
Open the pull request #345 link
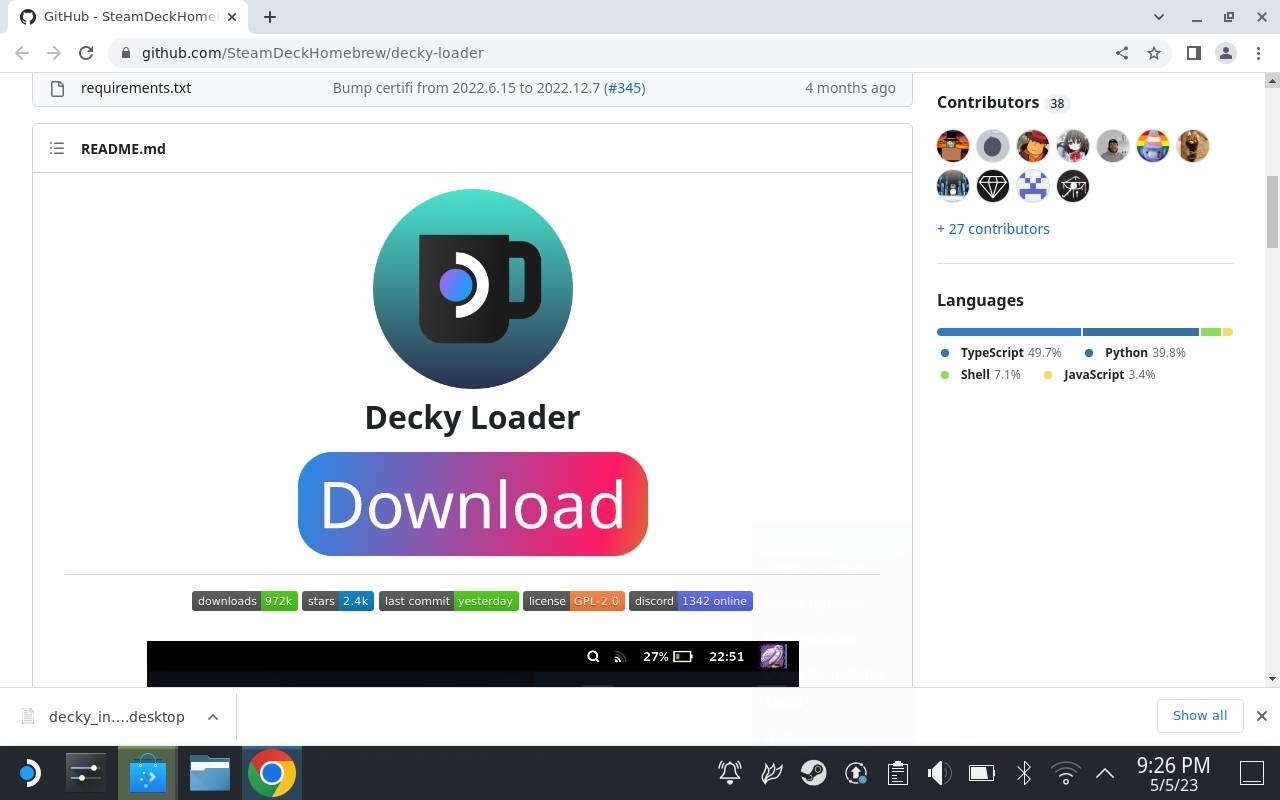tap(625, 88)
